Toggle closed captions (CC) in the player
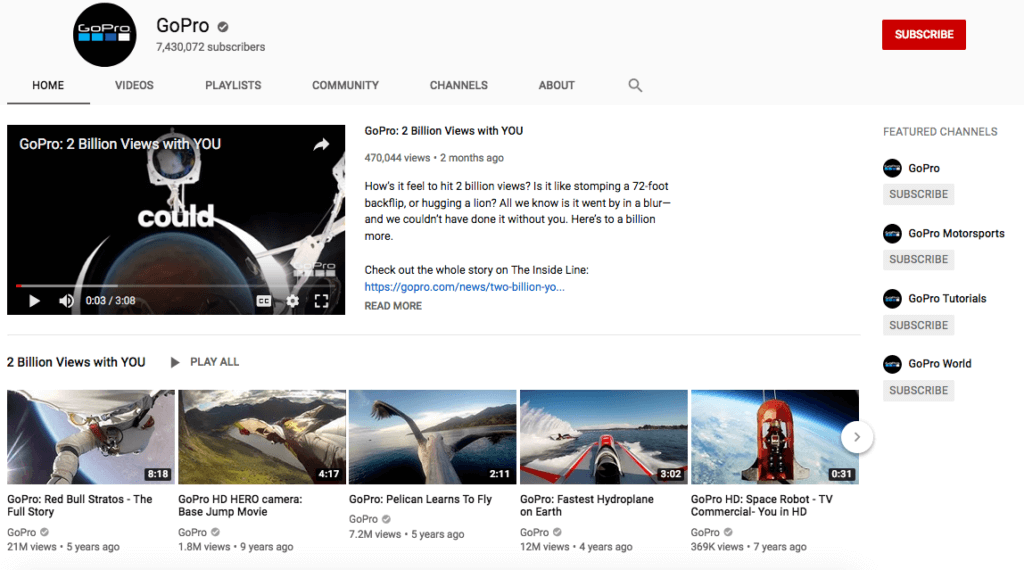 (x=264, y=301)
